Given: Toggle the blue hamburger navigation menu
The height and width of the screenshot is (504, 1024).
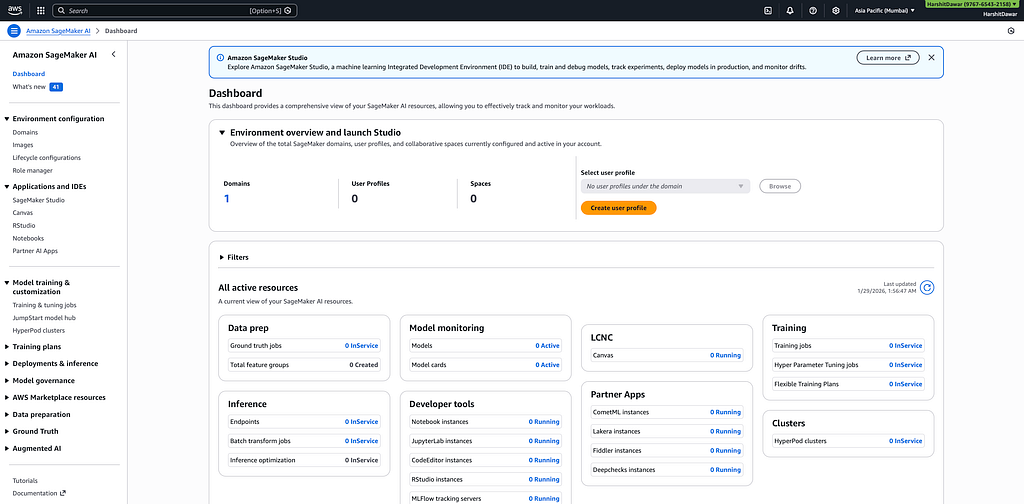Looking at the screenshot, I should pos(14,31).
